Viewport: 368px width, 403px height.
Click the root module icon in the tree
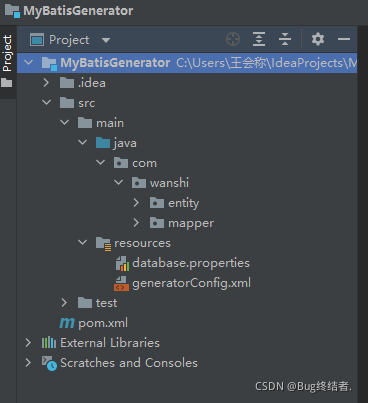click(x=49, y=63)
